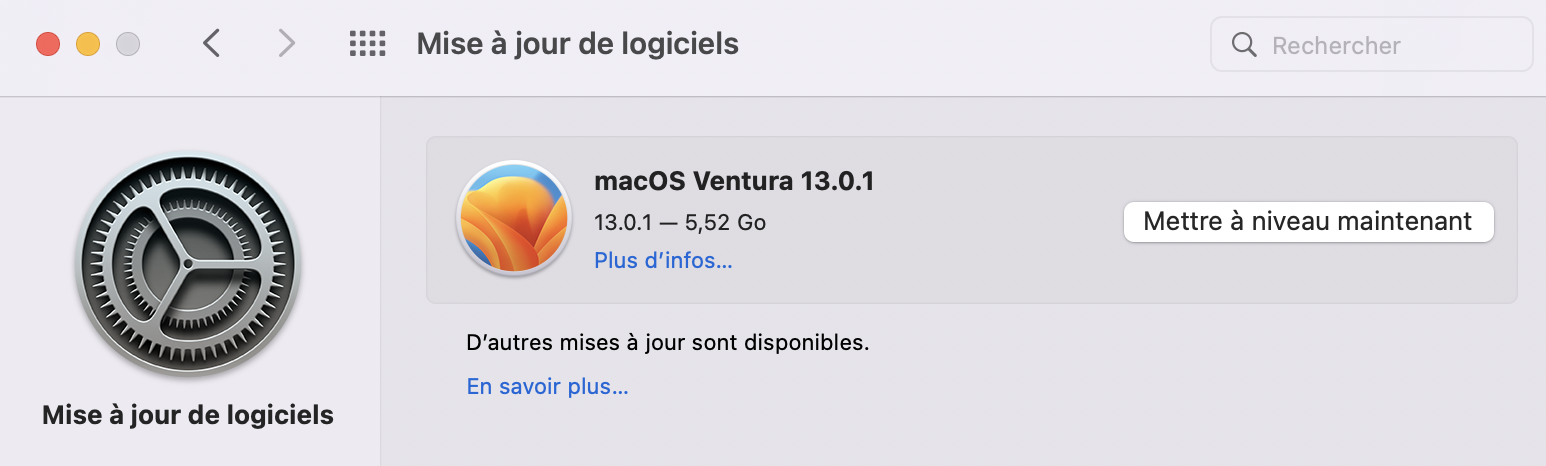Click the window title "Mise à jour de logiciels"
The width and height of the screenshot is (1546, 466).
click(577, 44)
